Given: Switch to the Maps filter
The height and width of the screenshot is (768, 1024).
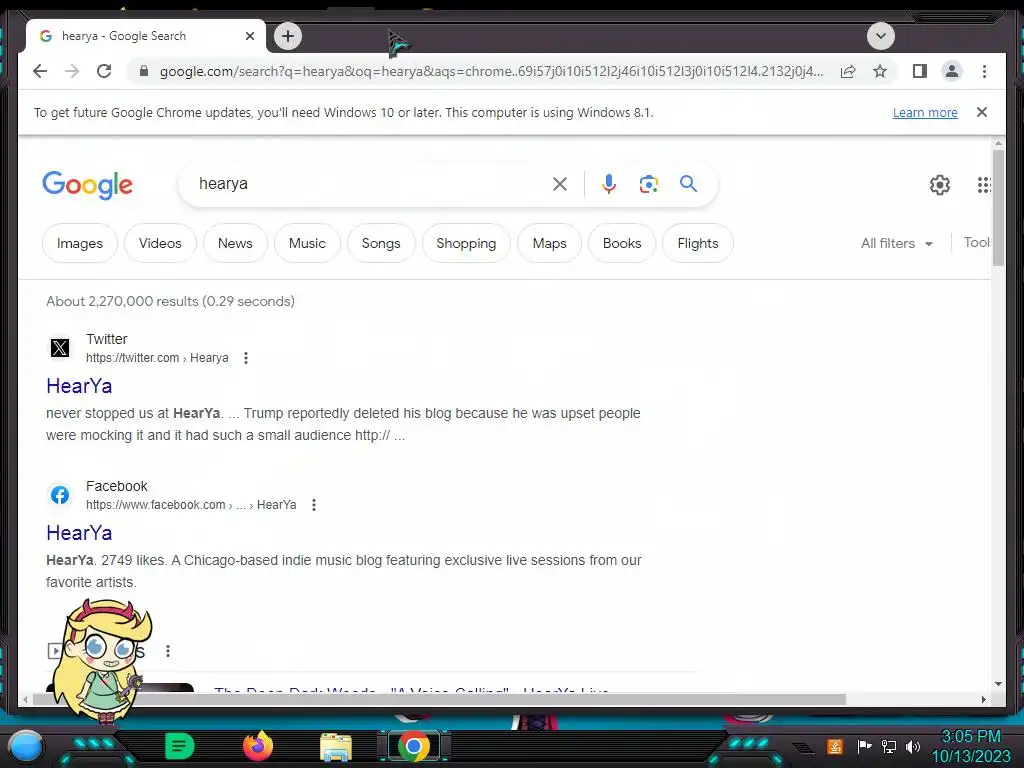Looking at the screenshot, I should 549,243.
